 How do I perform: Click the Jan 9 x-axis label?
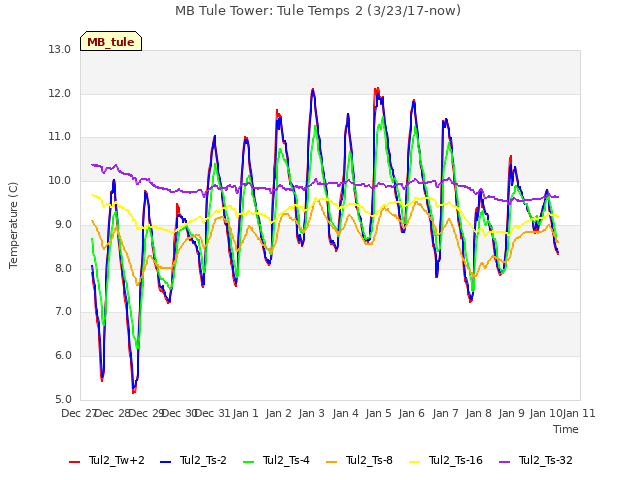coord(512,413)
